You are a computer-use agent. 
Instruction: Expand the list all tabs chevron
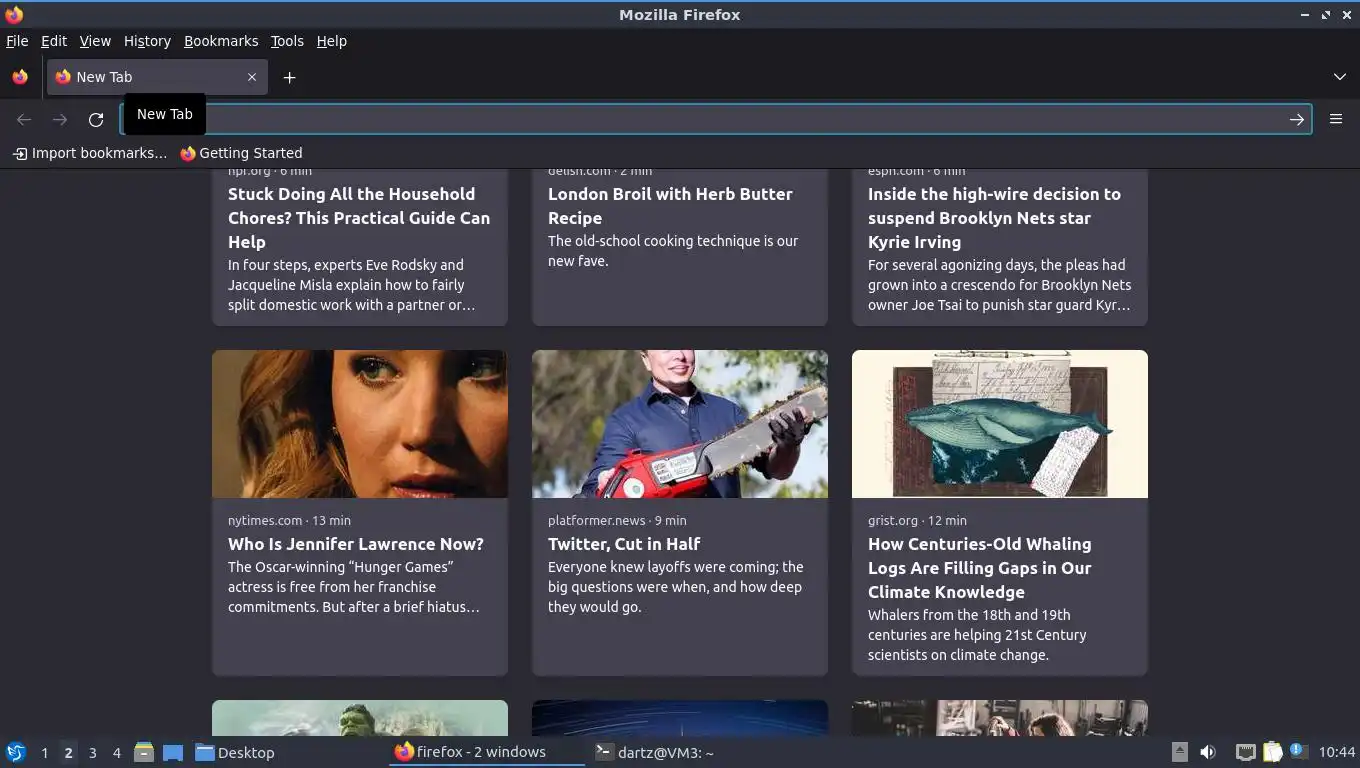1339,77
